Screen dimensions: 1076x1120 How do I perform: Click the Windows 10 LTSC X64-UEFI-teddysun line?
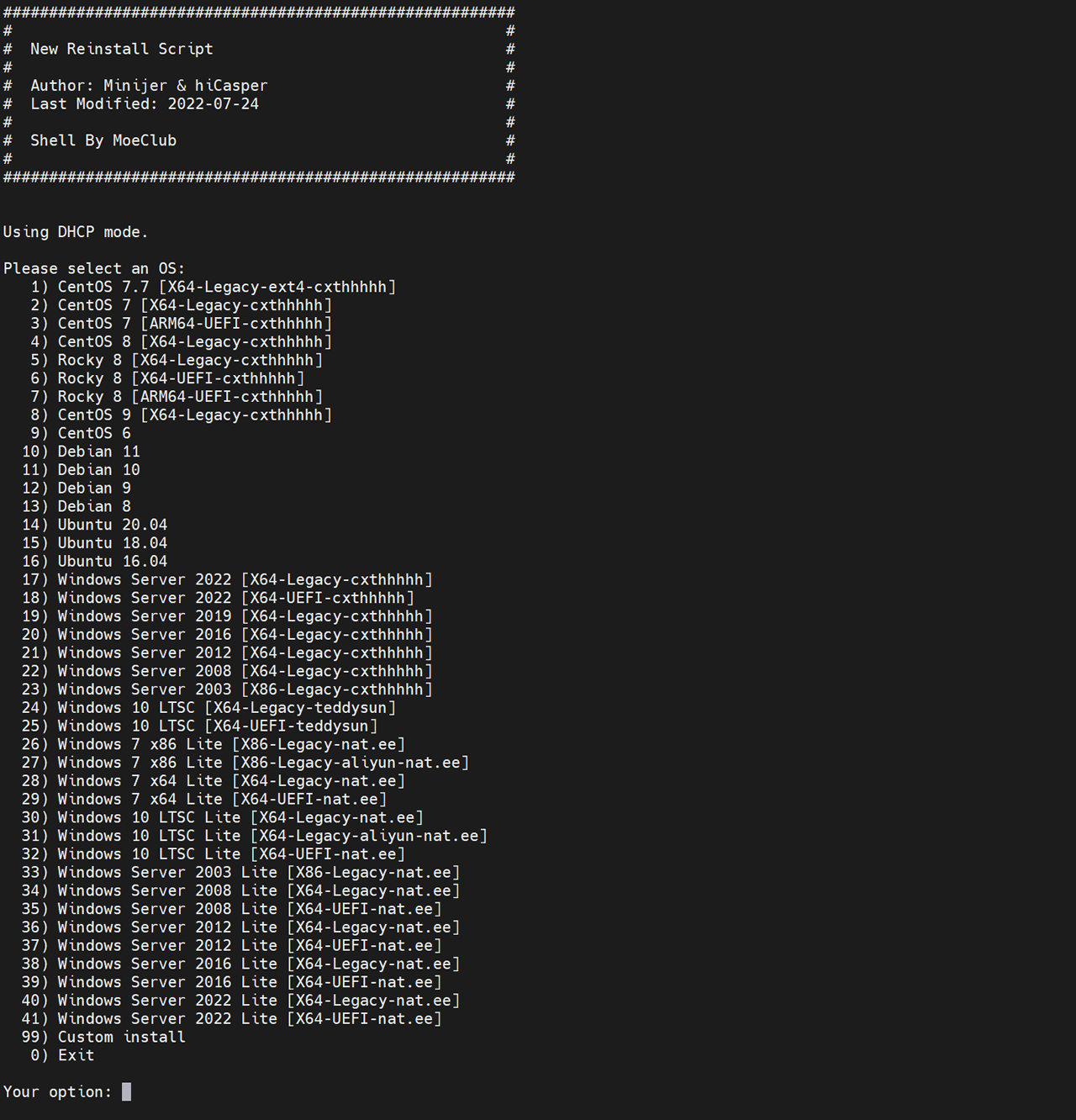[x=200, y=726]
